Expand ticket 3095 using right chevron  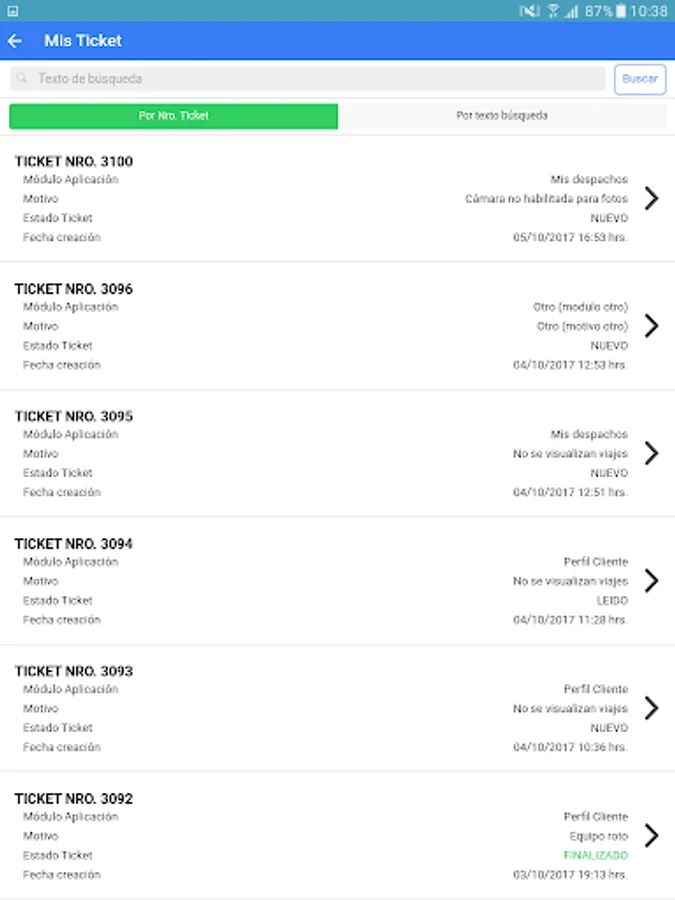(x=651, y=453)
